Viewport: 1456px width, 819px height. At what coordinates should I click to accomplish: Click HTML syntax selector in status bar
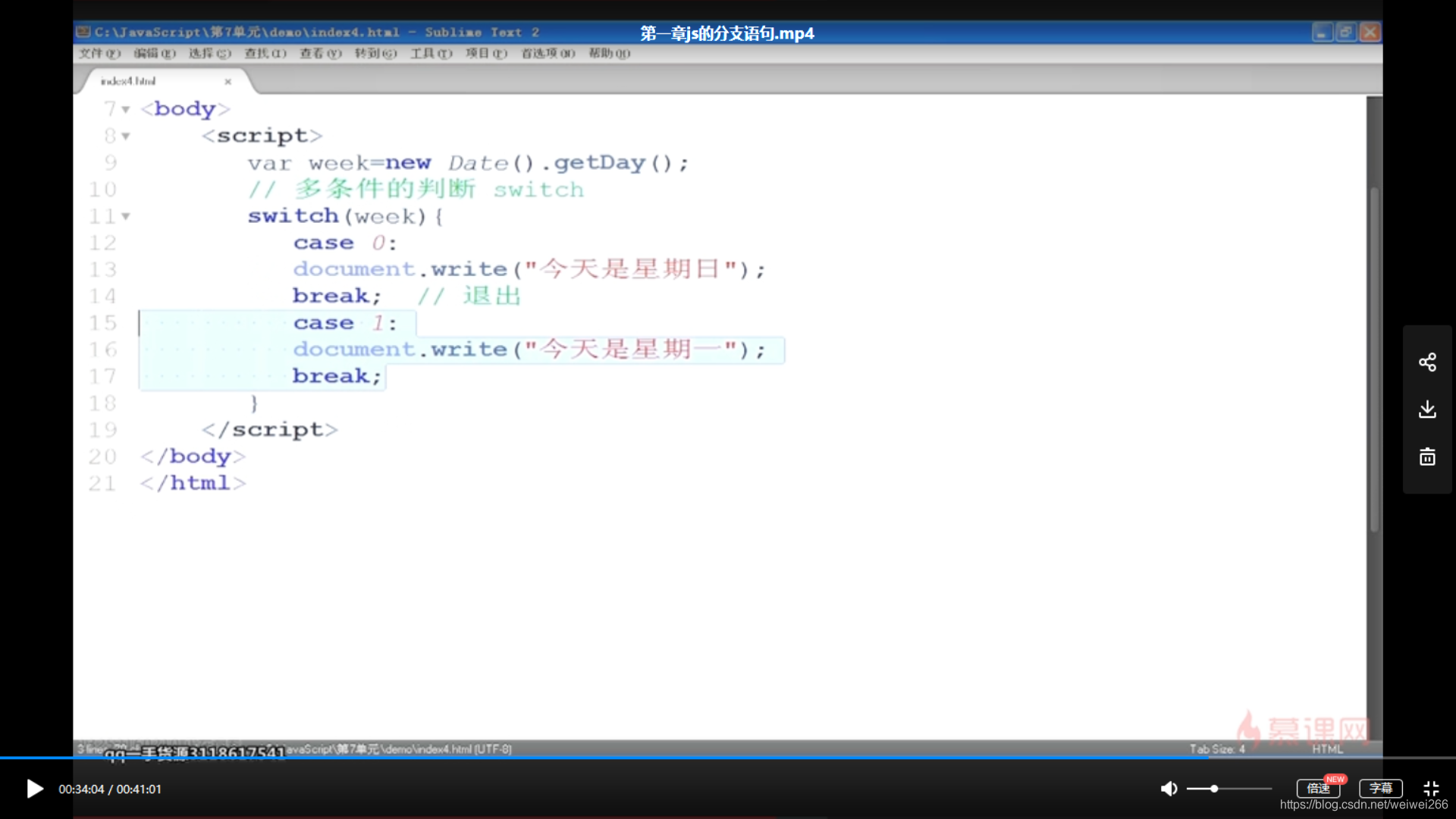click(1328, 748)
